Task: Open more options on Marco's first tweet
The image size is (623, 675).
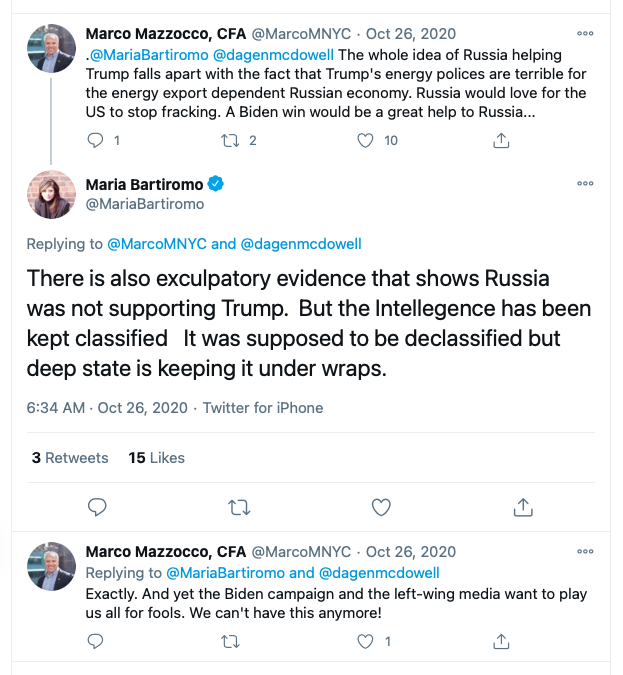Action: coord(585,33)
